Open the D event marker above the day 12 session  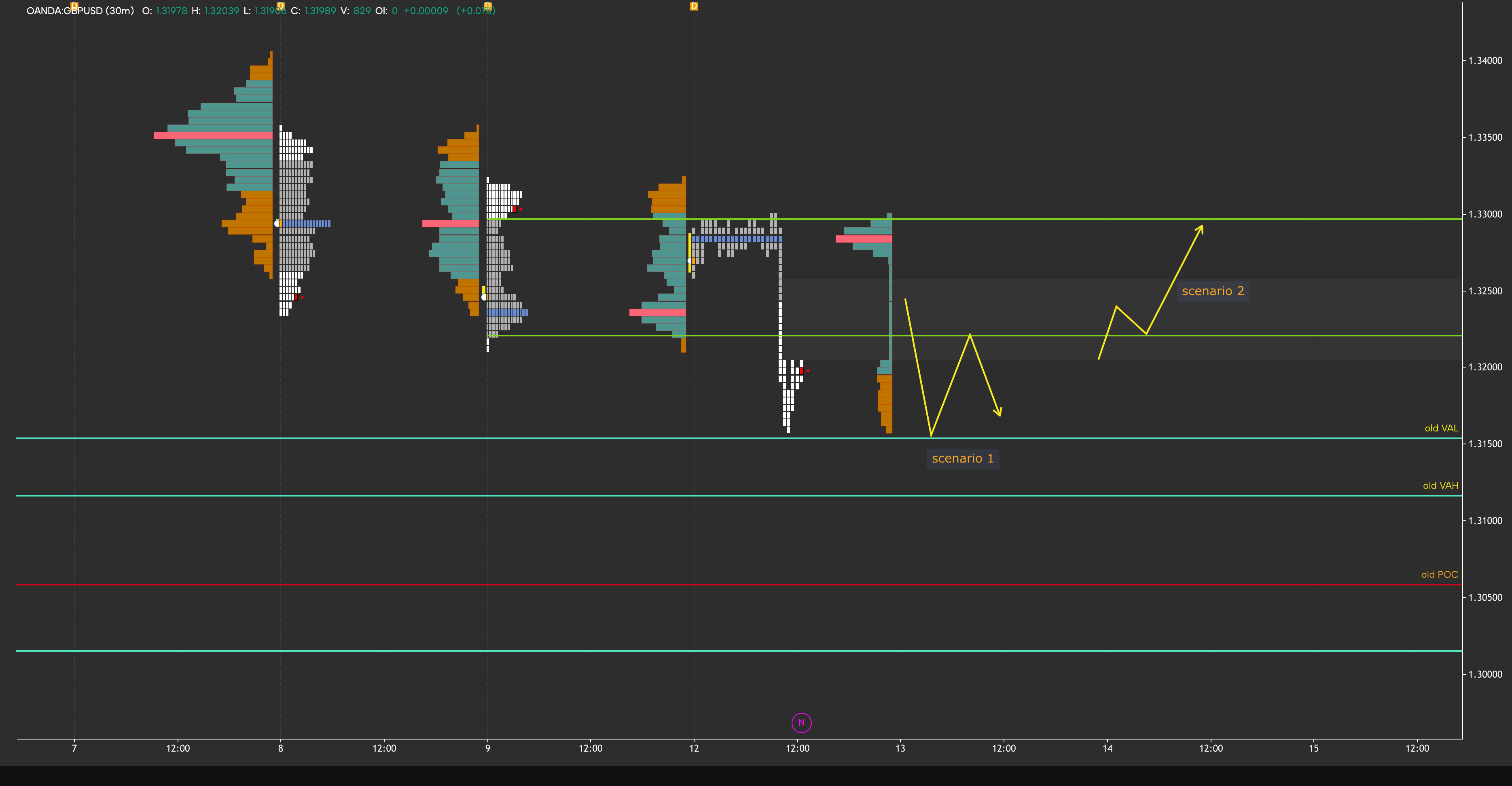pos(695,6)
